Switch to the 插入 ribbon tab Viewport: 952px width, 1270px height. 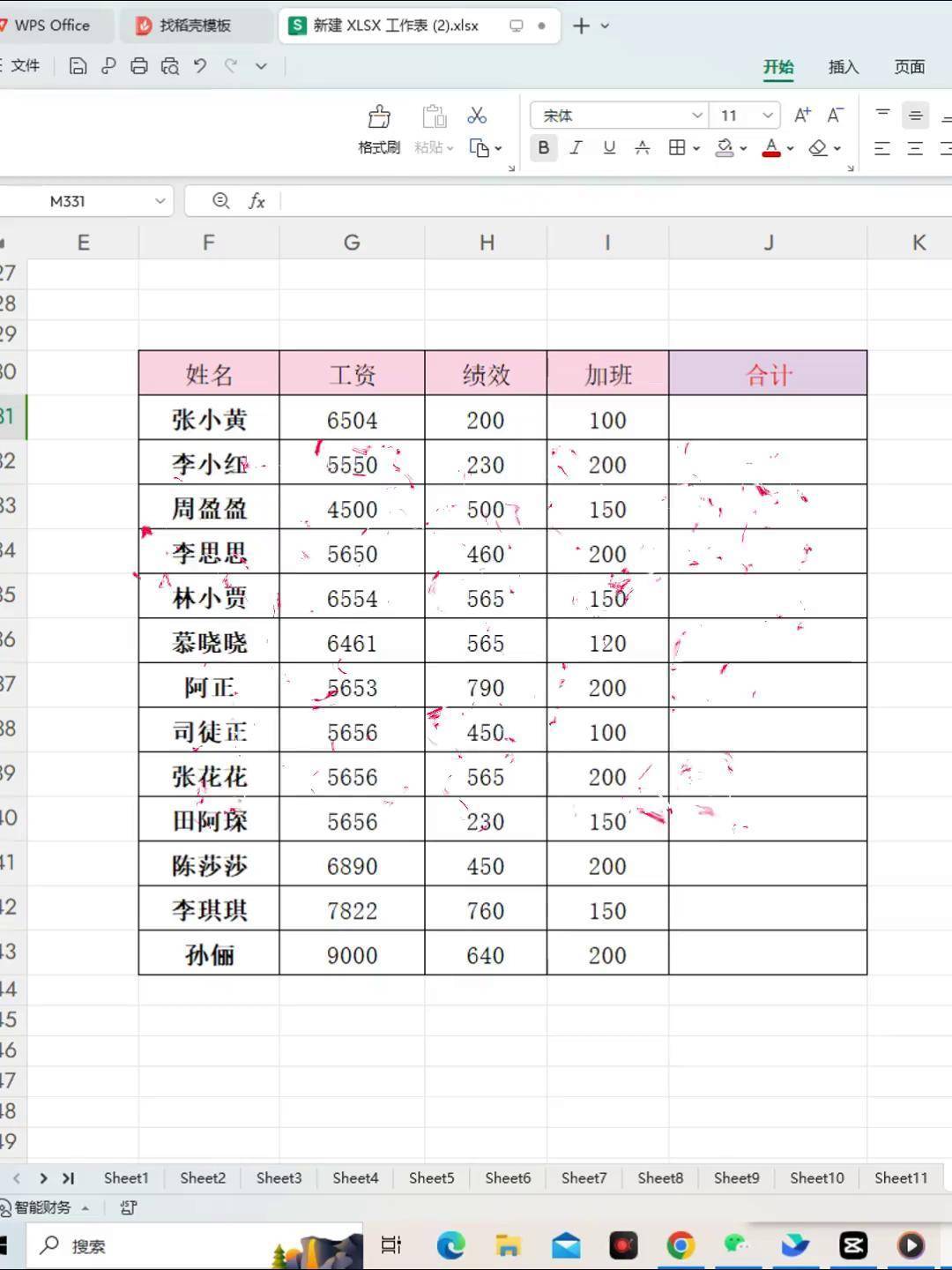(x=843, y=67)
